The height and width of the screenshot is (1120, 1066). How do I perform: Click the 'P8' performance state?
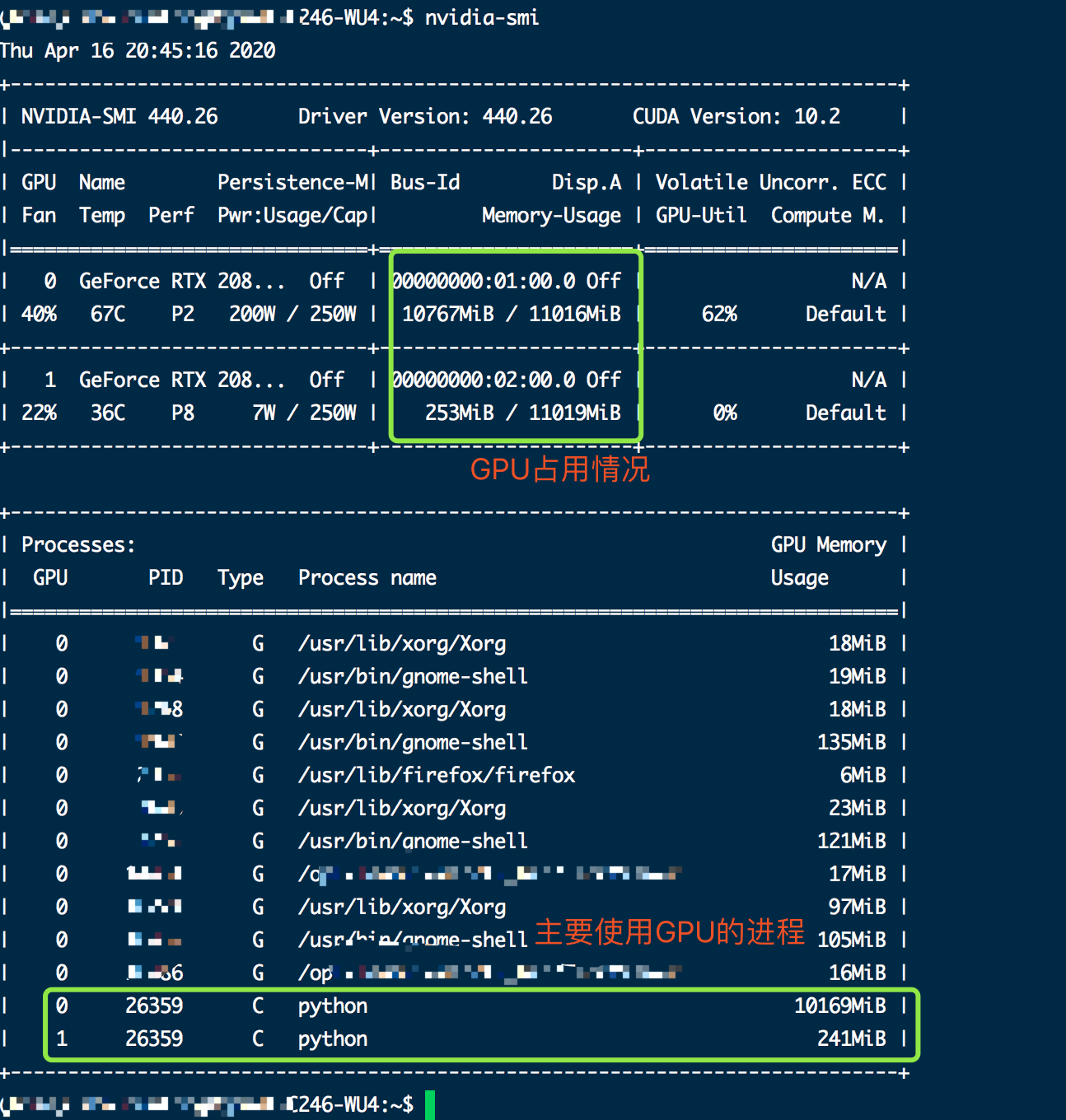click(x=183, y=413)
